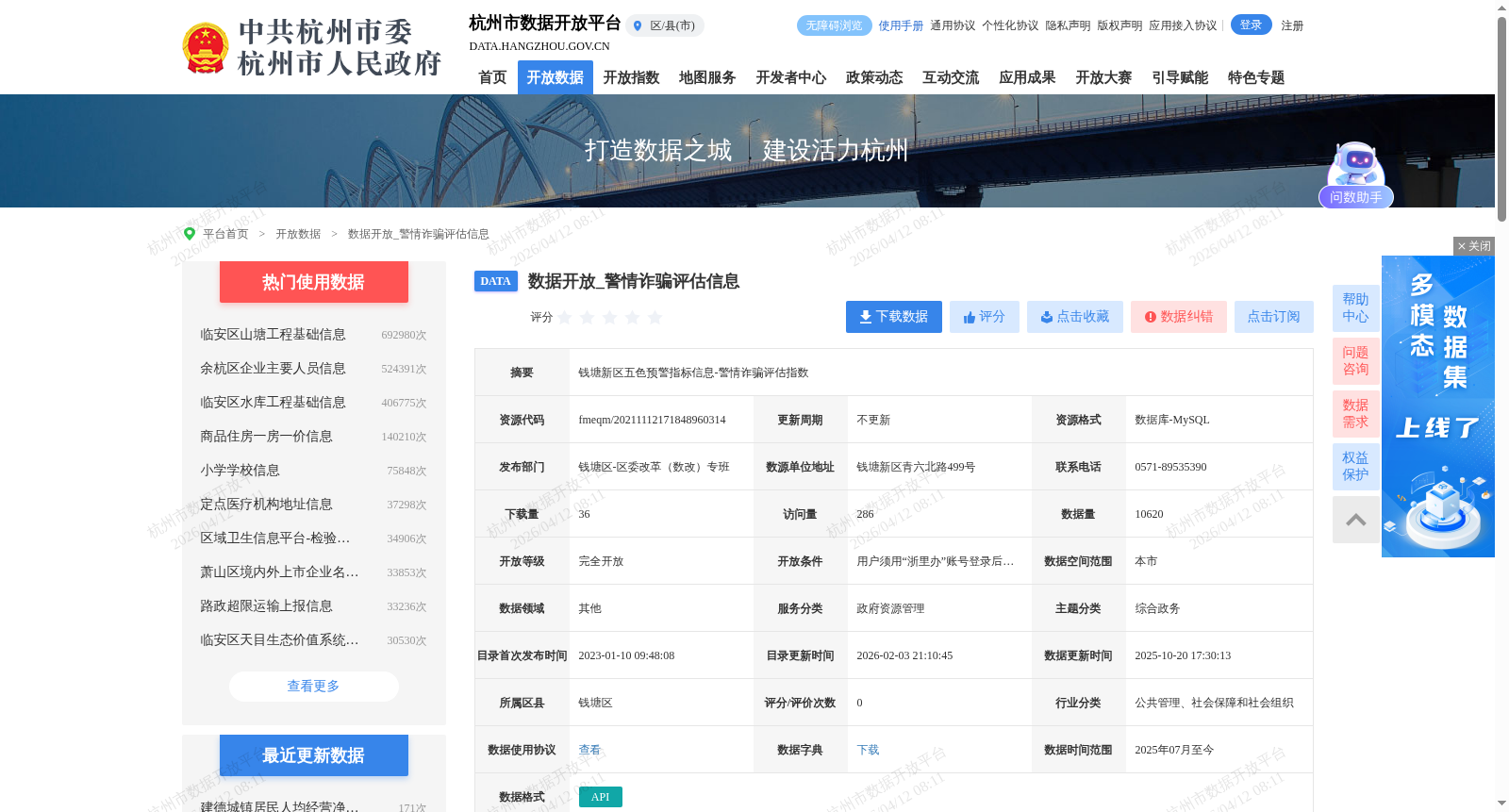1509x812 pixels.
Task: Click 热门使用数据 panel header
Action: 314,282
